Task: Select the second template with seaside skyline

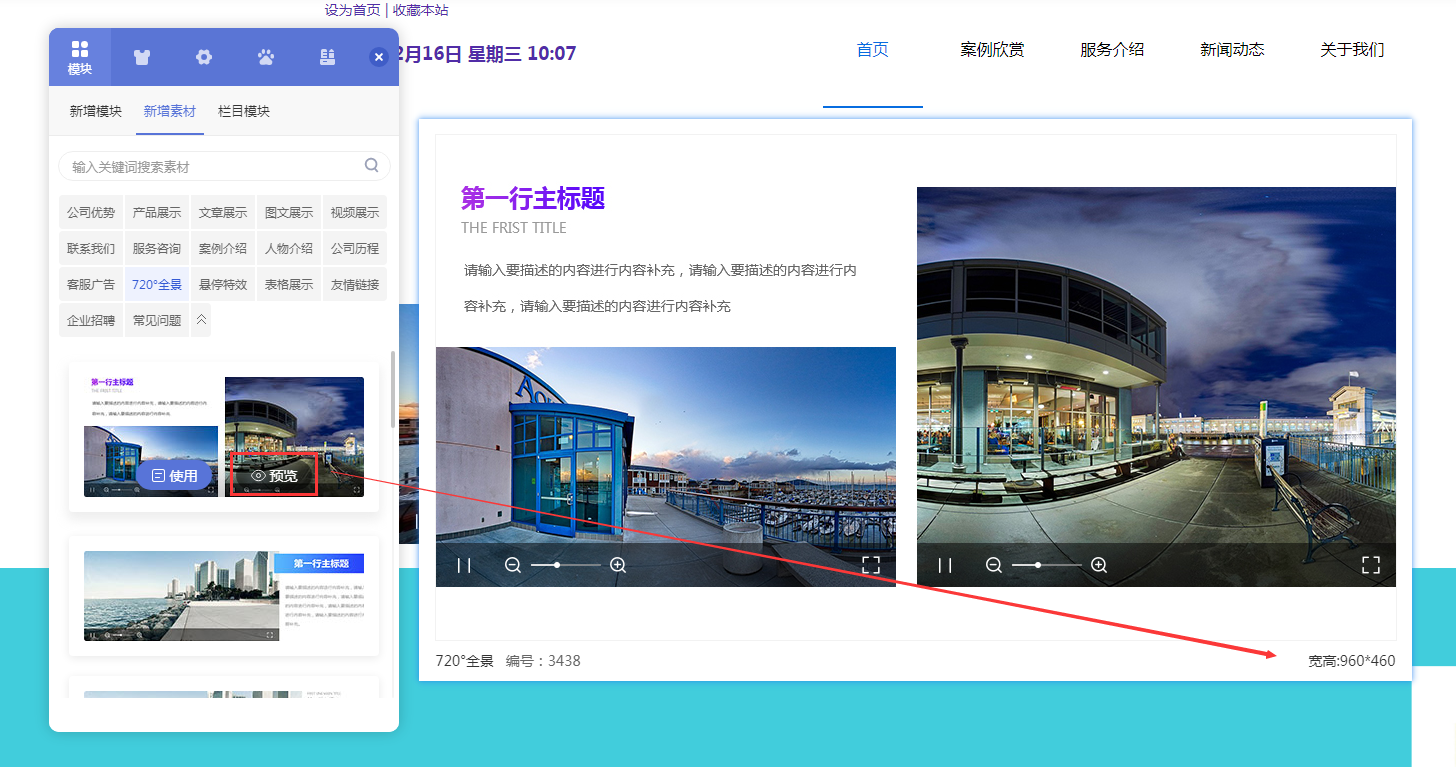Action: 224,596
